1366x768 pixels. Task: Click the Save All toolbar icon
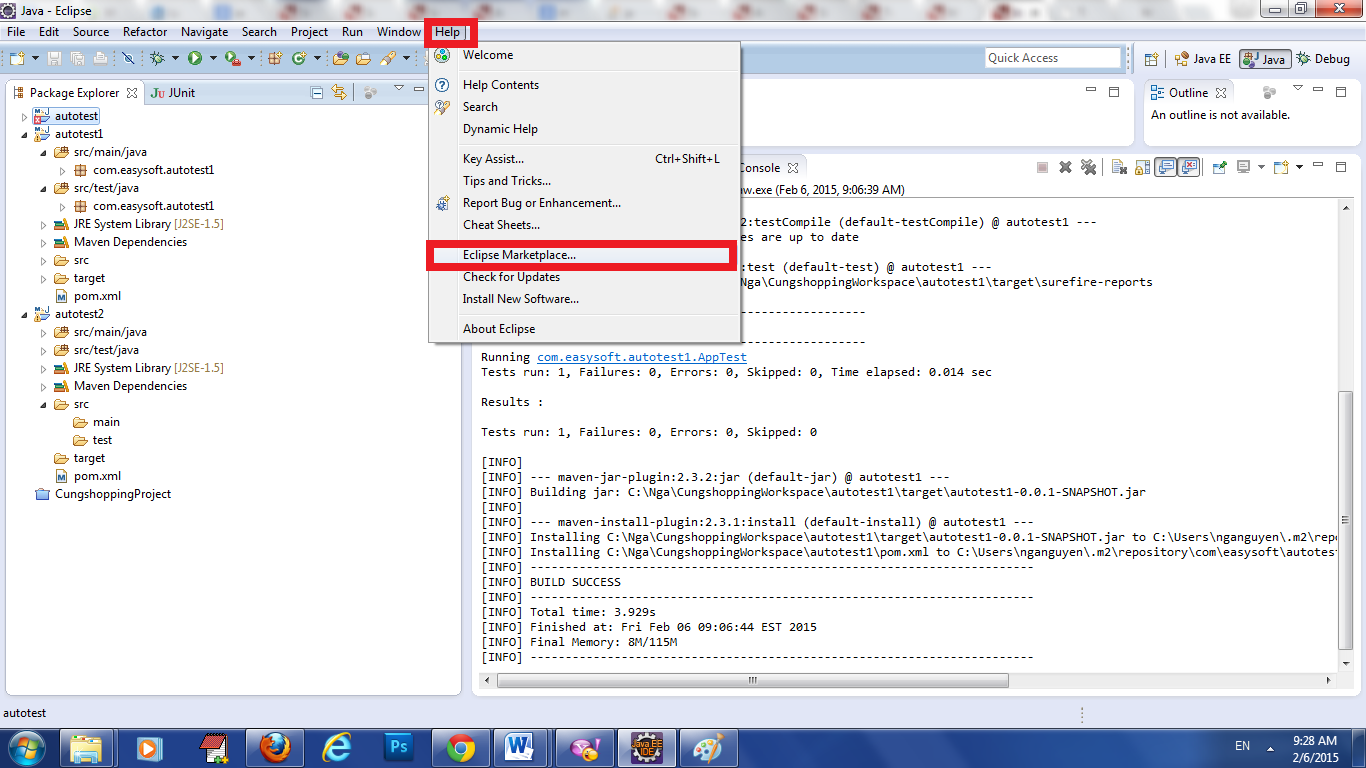pyautogui.click(x=77, y=59)
